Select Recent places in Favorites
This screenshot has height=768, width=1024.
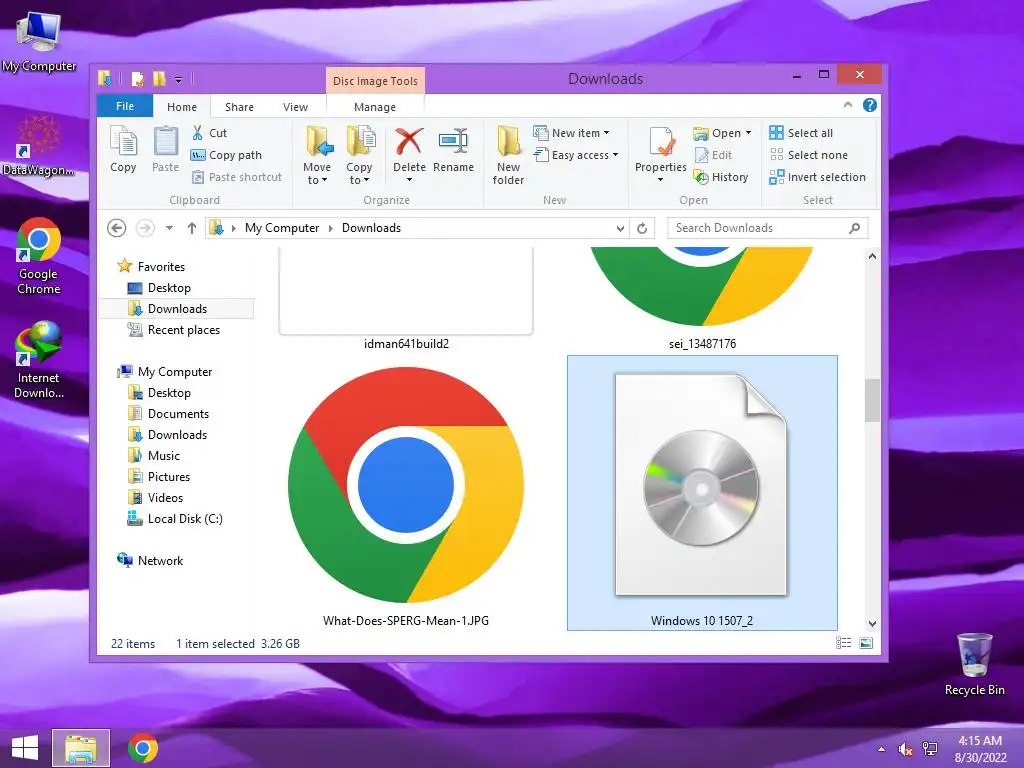(174, 330)
